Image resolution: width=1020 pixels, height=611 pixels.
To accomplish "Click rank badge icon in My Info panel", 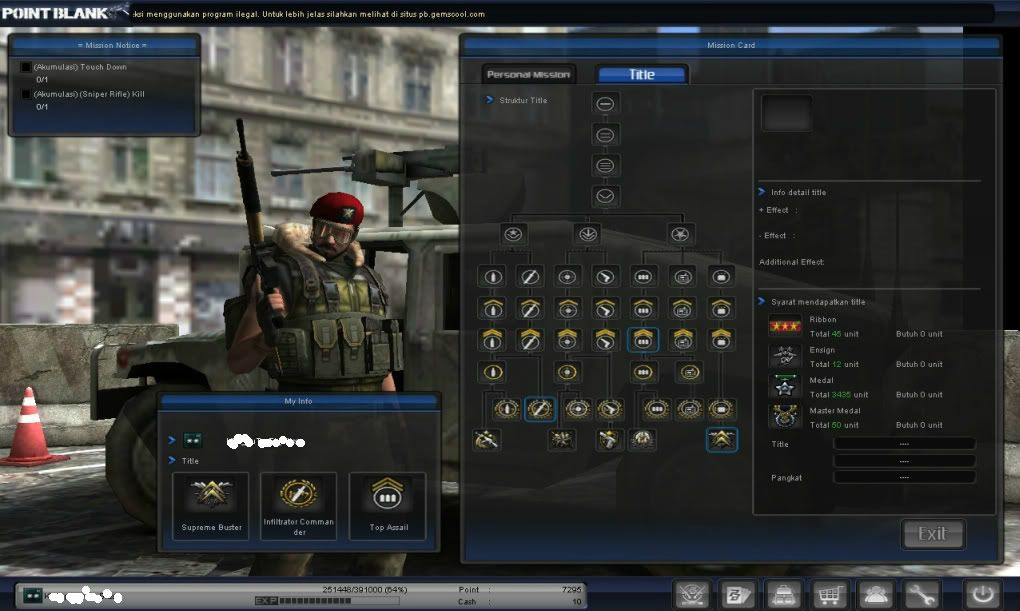I will tap(193, 441).
